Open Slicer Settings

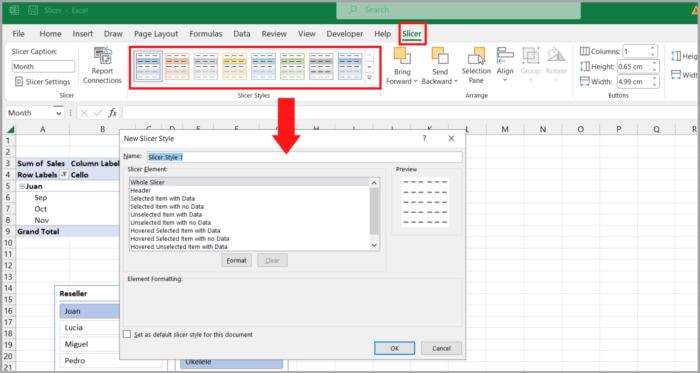[42, 82]
